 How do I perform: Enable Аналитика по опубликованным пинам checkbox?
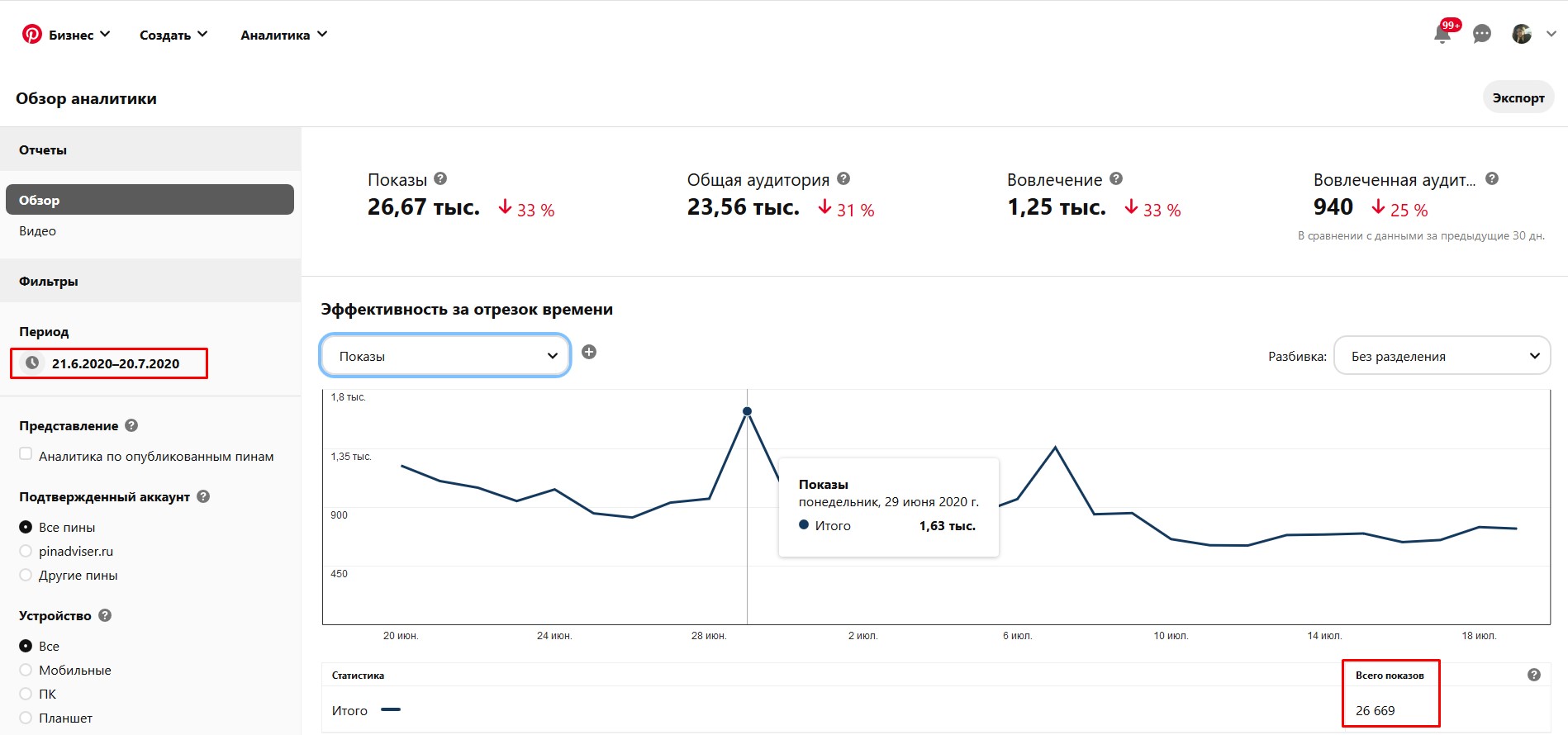click(x=26, y=454)
